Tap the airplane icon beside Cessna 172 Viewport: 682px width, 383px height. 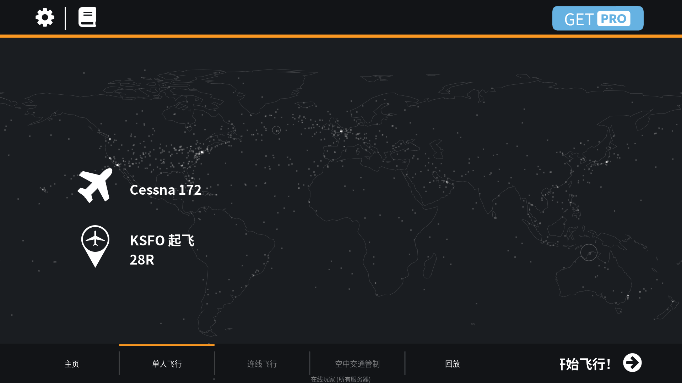[x=95, y=186]
